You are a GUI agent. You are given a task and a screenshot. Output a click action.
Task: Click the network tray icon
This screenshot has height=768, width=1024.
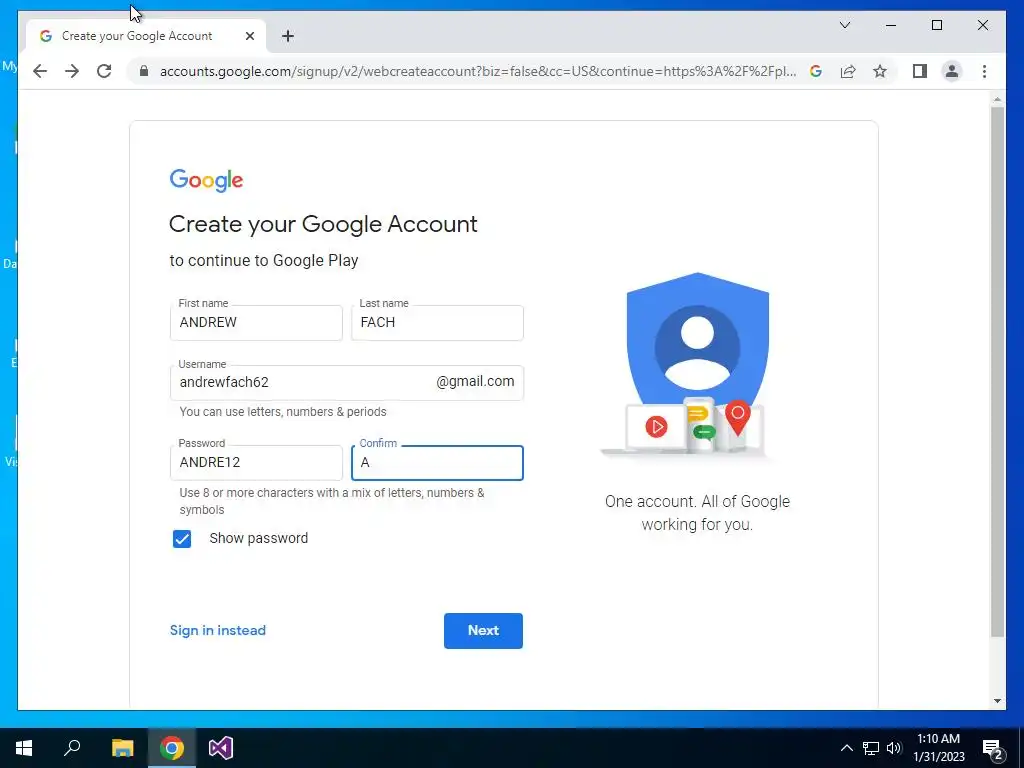pyautogui.click(x=871, y=748)
